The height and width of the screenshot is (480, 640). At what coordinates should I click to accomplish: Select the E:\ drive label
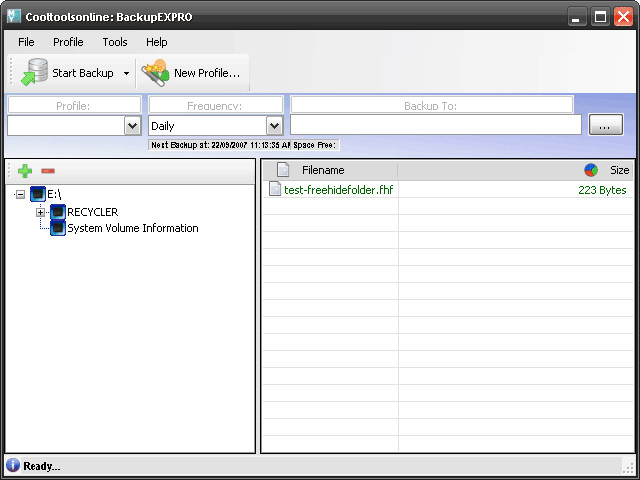[x=54, y=194]
